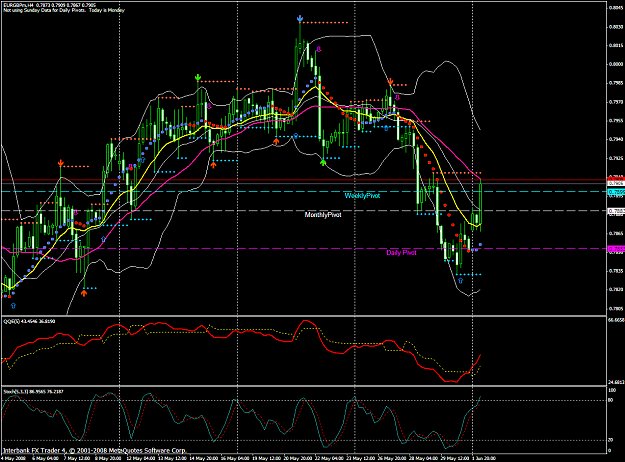Screen dimensions: 625x462
Task: Click the orange down arrow near the 7 May high
Action: (61, 163)
